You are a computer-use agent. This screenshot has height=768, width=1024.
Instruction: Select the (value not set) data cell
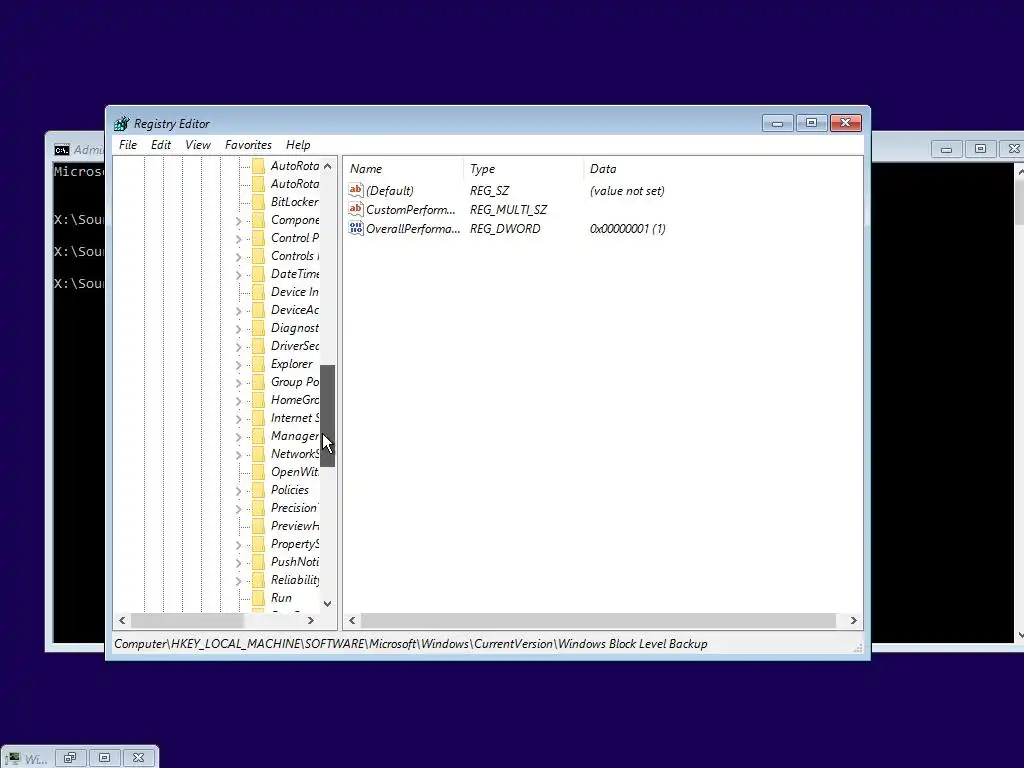click(627, 191)
